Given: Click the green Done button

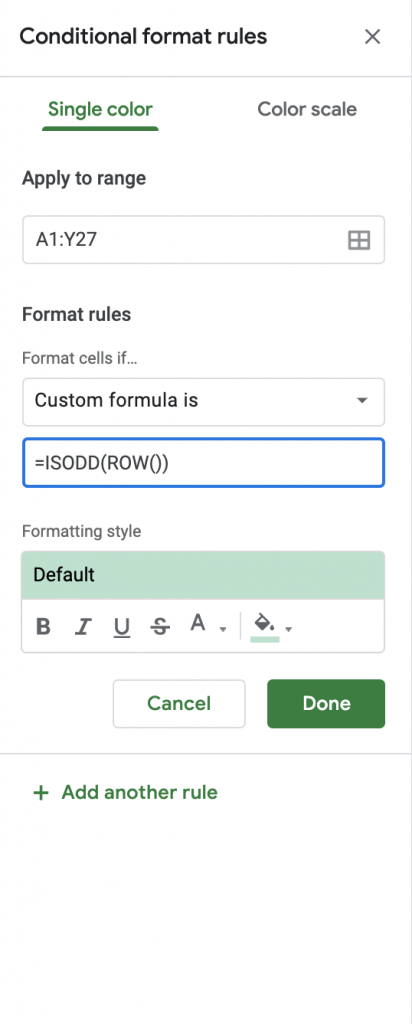Looking at the screenshot, I should 326,703.
